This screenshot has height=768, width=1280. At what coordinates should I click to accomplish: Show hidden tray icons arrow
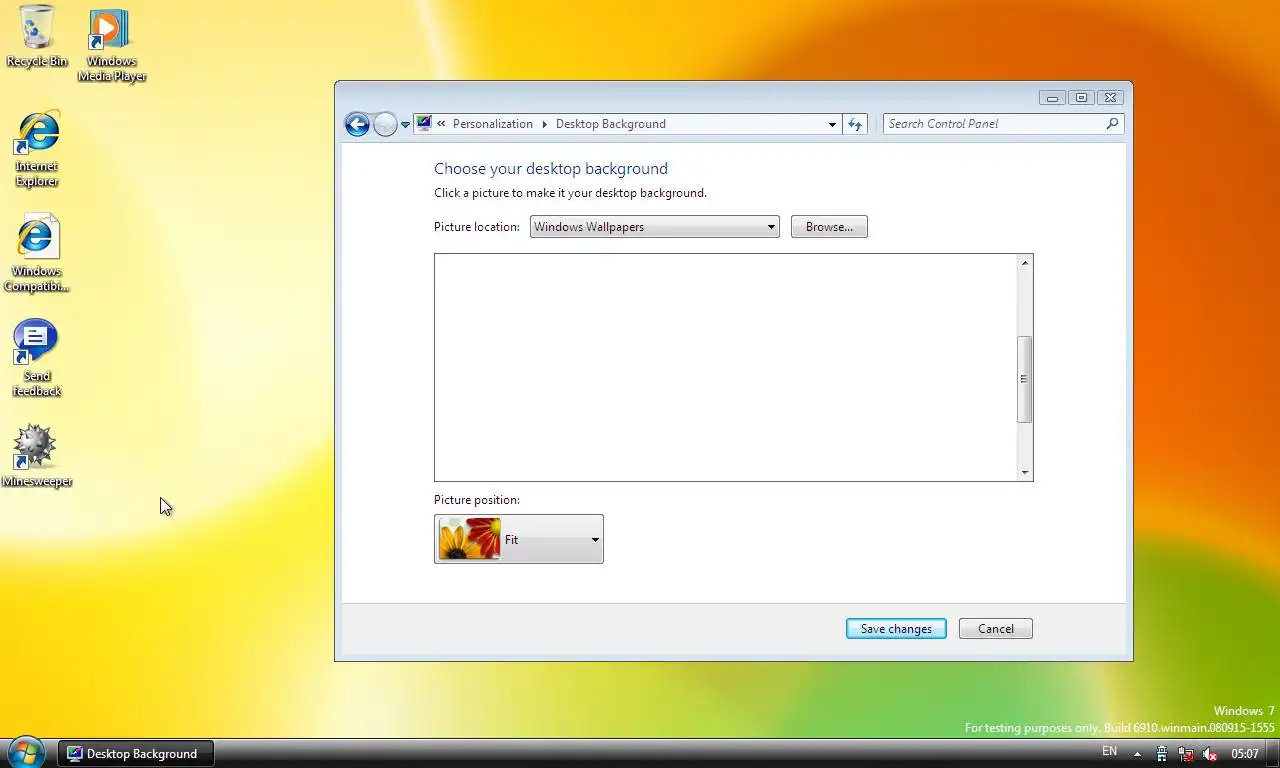(1137, 754)
